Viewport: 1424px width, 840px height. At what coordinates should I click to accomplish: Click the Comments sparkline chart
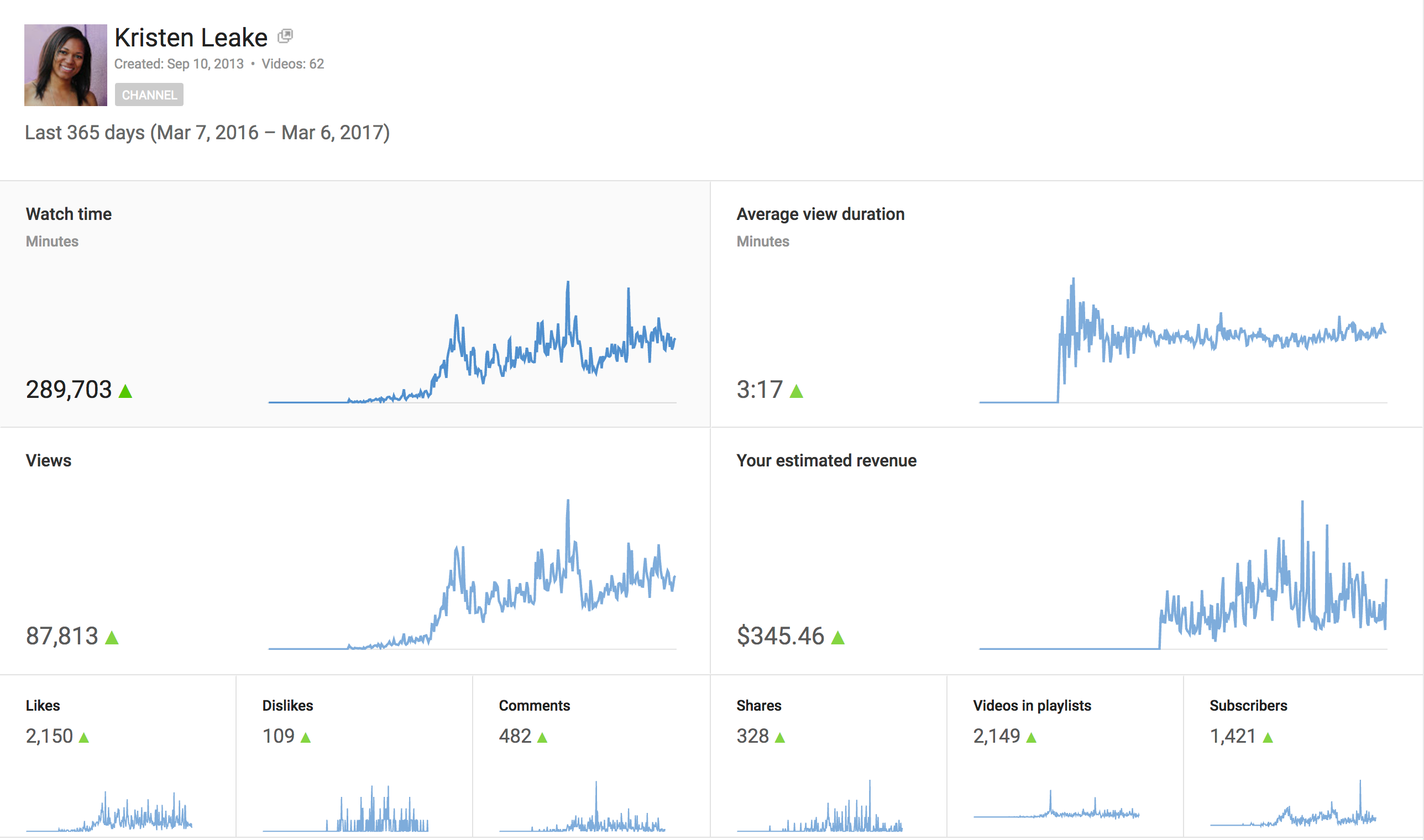click(583, 806)
